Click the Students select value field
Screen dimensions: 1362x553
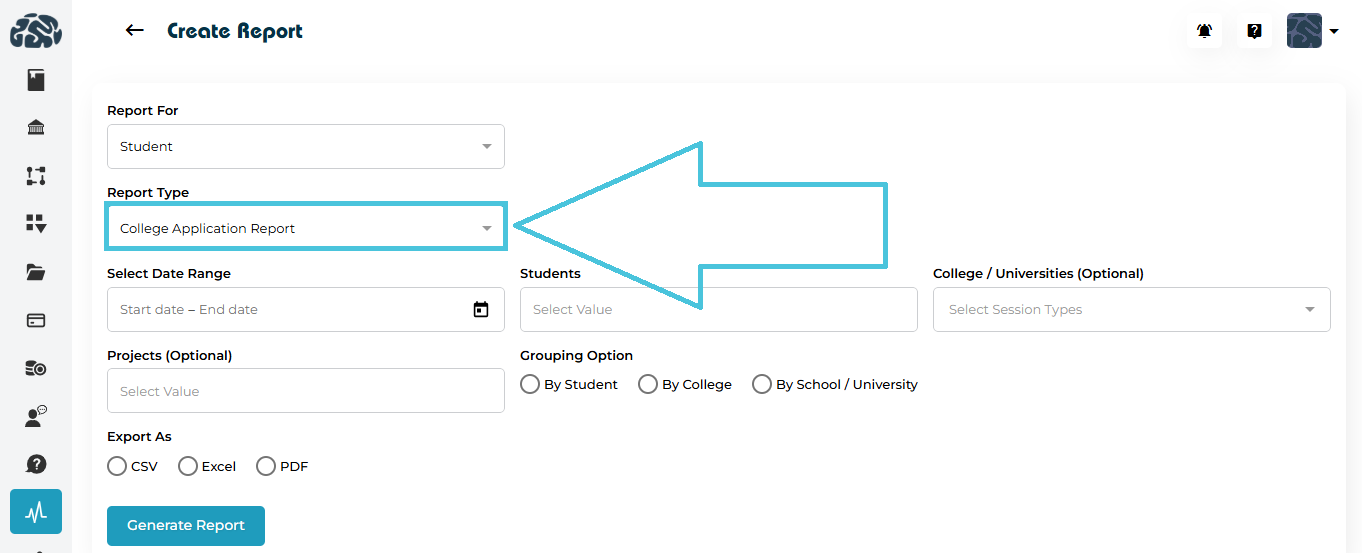point(718,310)
